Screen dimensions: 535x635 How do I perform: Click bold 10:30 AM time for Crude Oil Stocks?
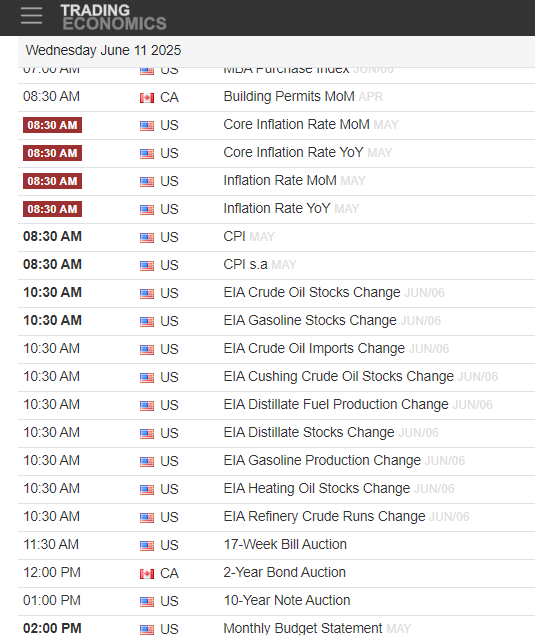tap(52, 292)
